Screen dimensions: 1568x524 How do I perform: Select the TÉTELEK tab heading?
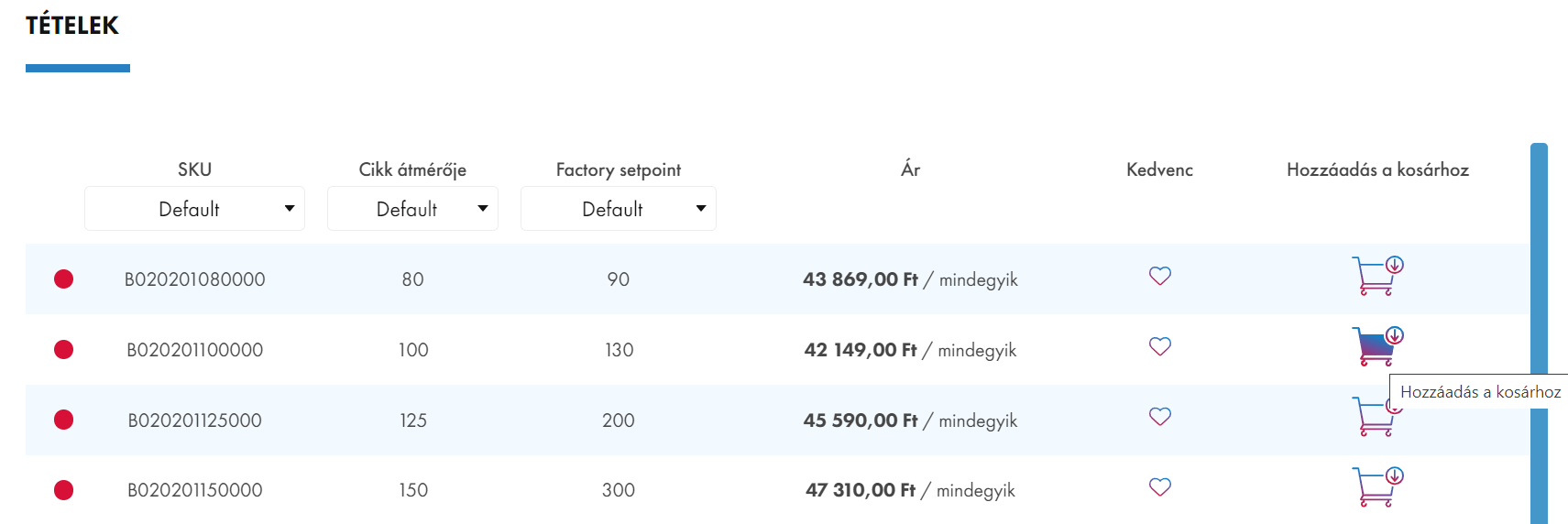click(x=72, y=26)
